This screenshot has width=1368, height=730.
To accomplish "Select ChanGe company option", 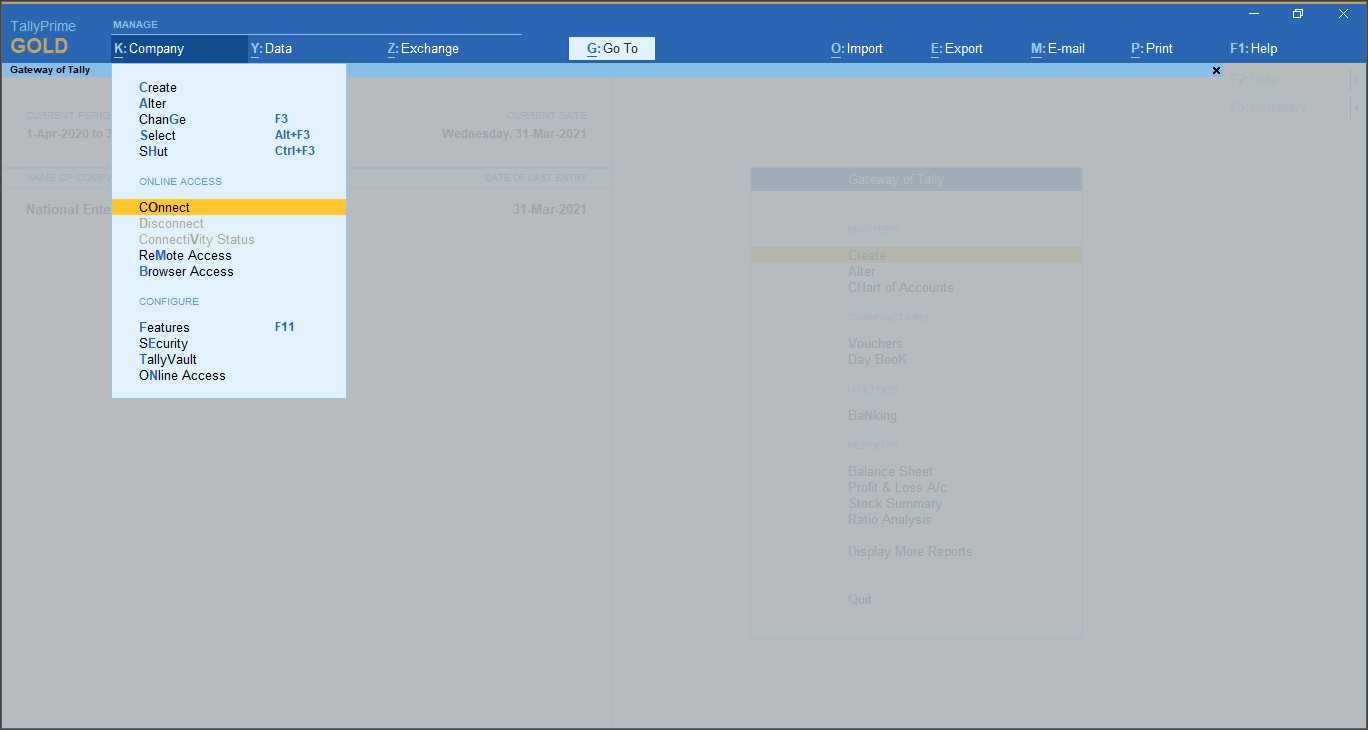I will click(162, 119).
